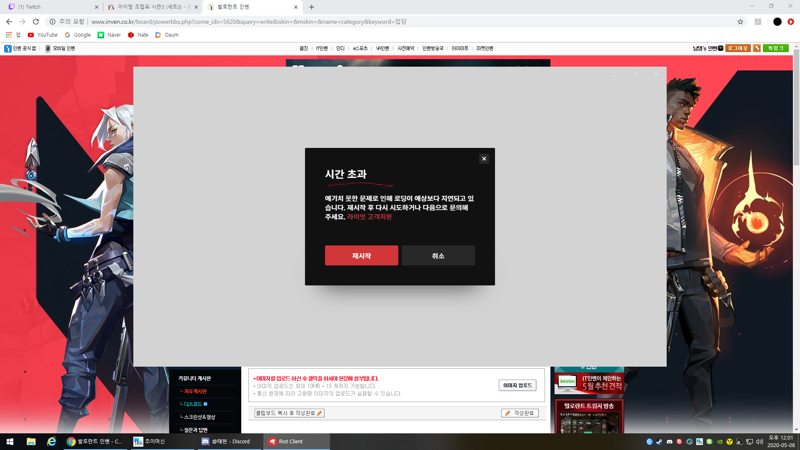
Task: Switch to 초이머신 taskbar app
Action: pos(162,441)
